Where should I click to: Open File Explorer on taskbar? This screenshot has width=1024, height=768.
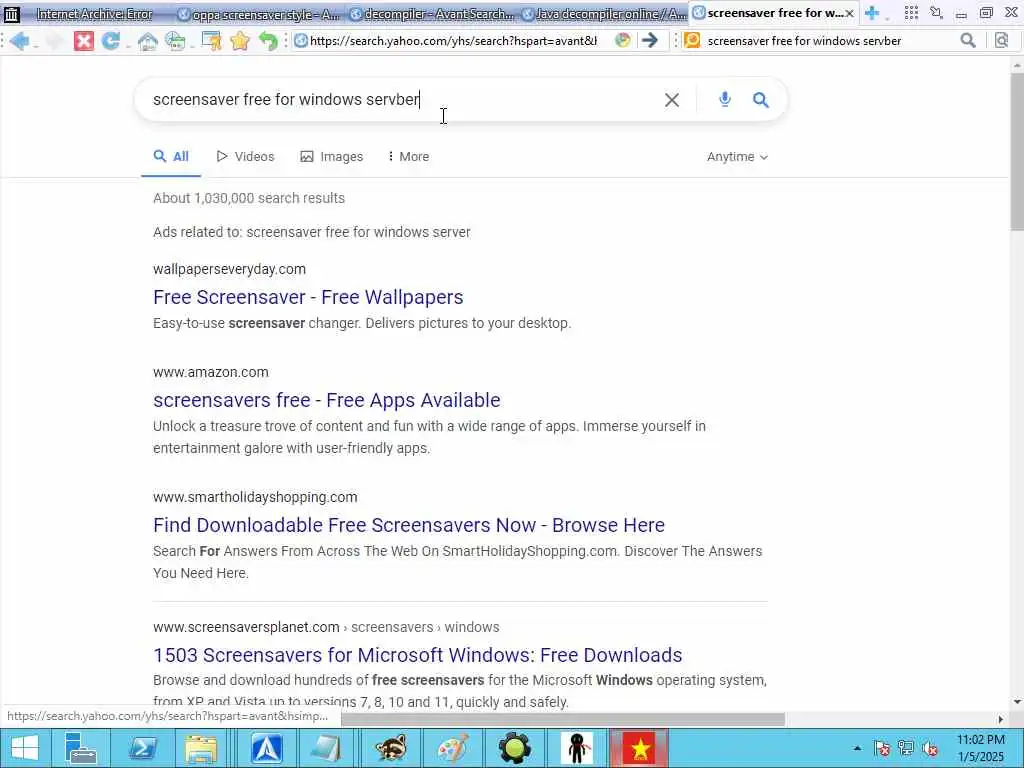pos(200,748)
